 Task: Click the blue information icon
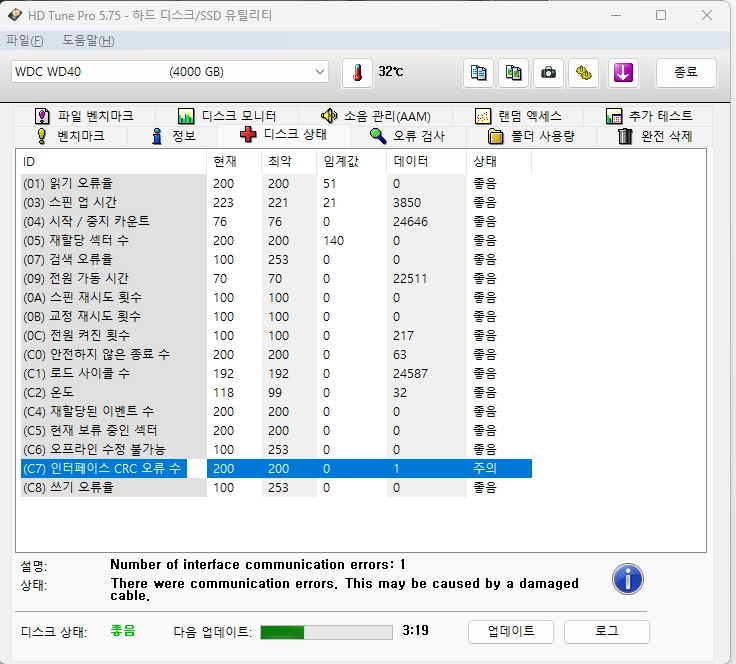(x=628, y=579)
